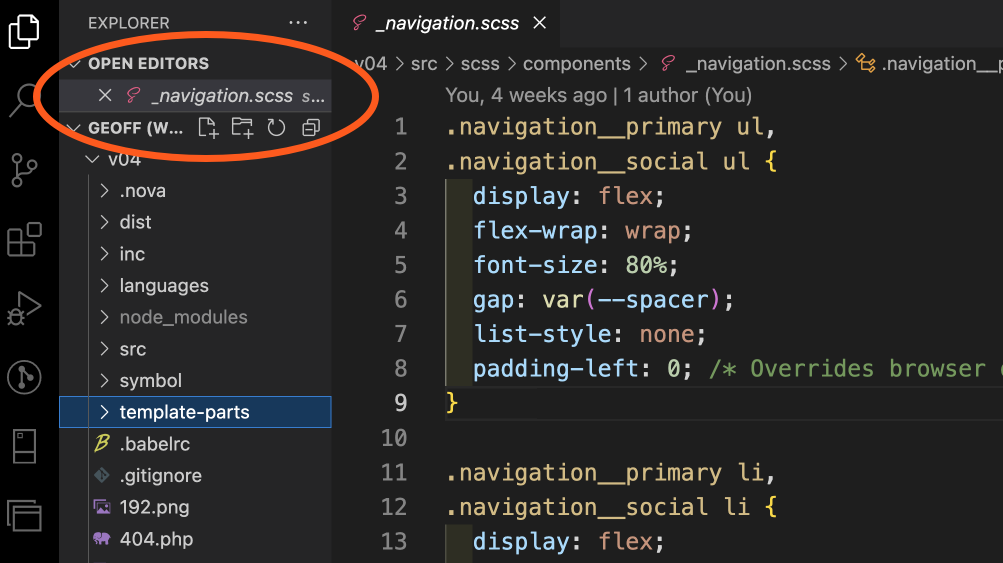Screen dimensions: 1003x563
Task: Select the _navigation.scss editor tab
Action: click(x=446, y=22)
